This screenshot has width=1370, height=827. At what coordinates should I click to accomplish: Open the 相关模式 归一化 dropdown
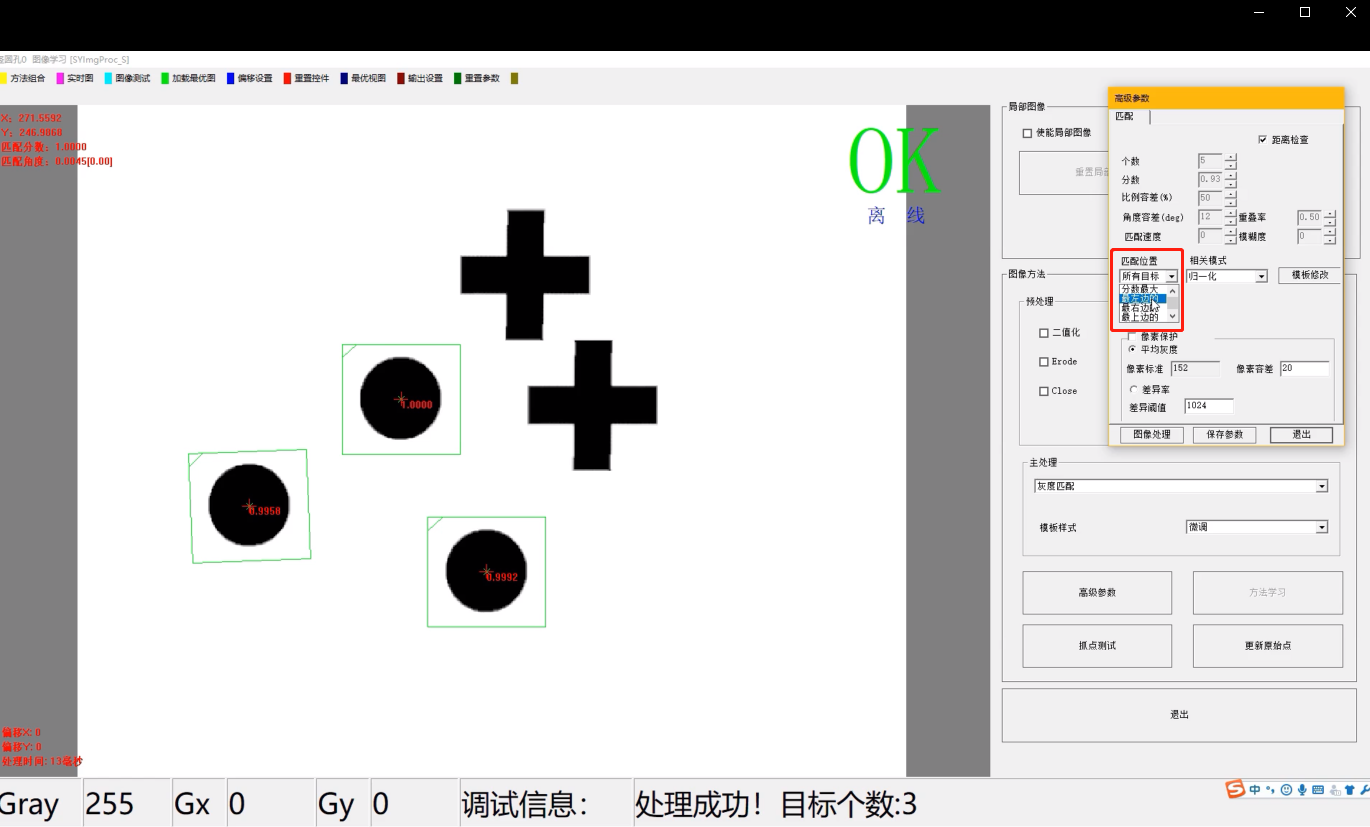point(1226,276)
